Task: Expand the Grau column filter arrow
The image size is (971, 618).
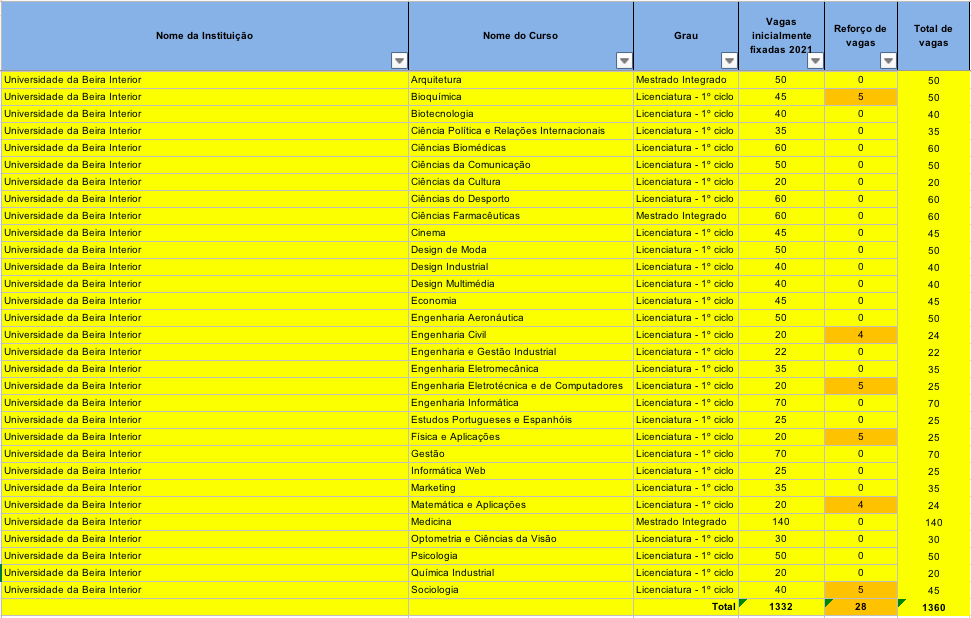Action: (728, 60)
